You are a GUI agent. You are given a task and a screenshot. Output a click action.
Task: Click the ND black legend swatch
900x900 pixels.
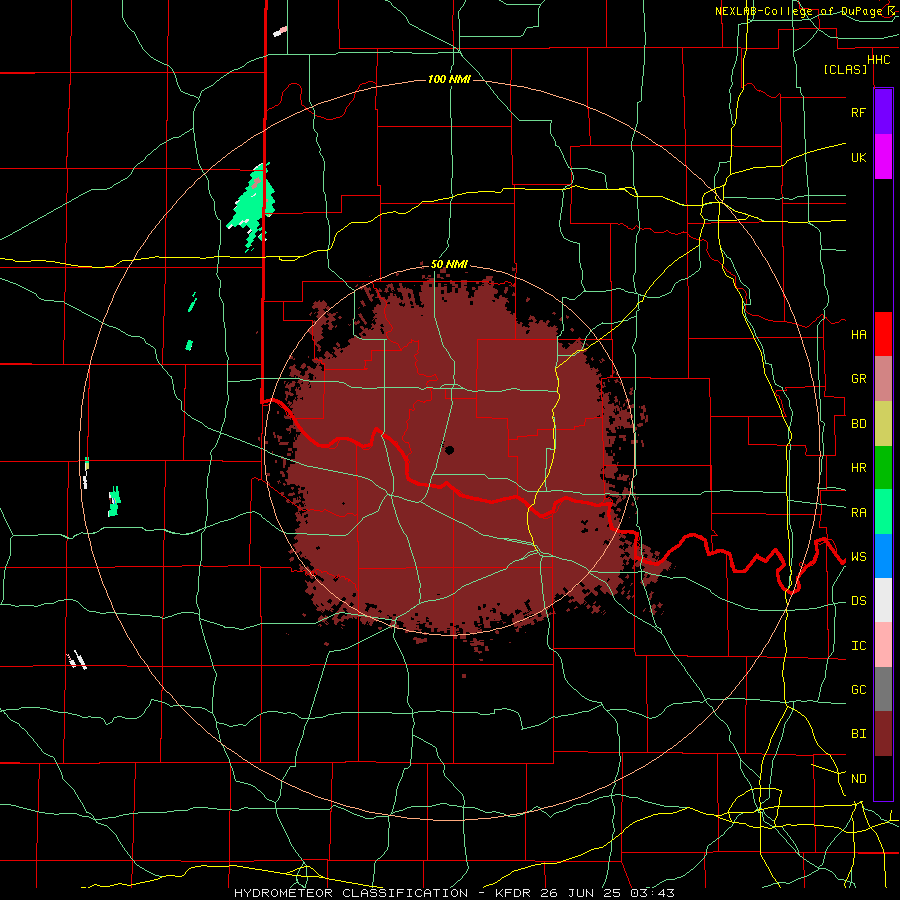[x=883, y=778]
